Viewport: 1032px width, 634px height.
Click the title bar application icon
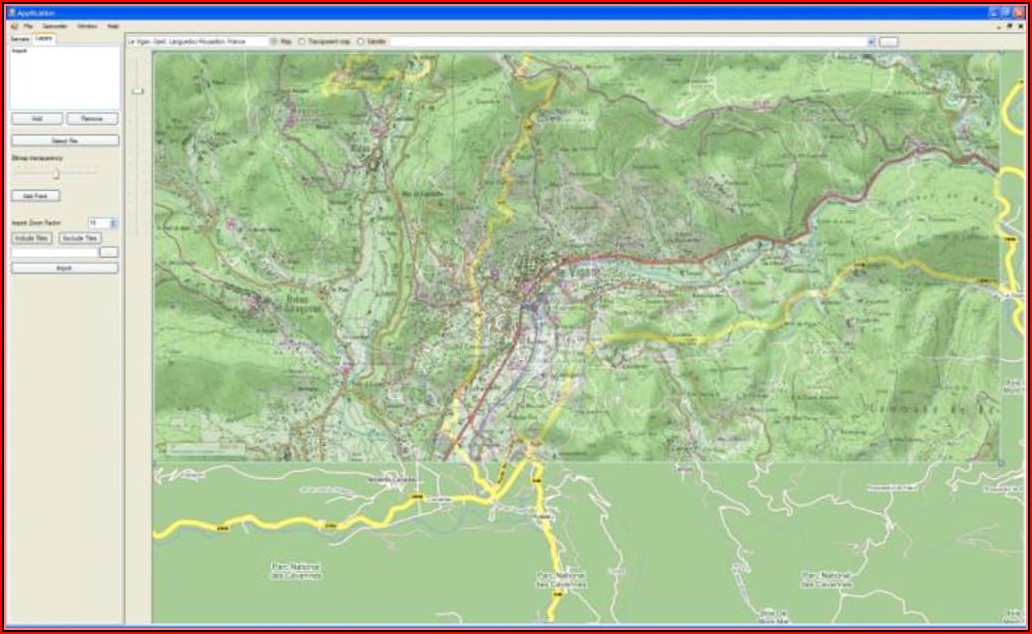click(x=11, y=12)
